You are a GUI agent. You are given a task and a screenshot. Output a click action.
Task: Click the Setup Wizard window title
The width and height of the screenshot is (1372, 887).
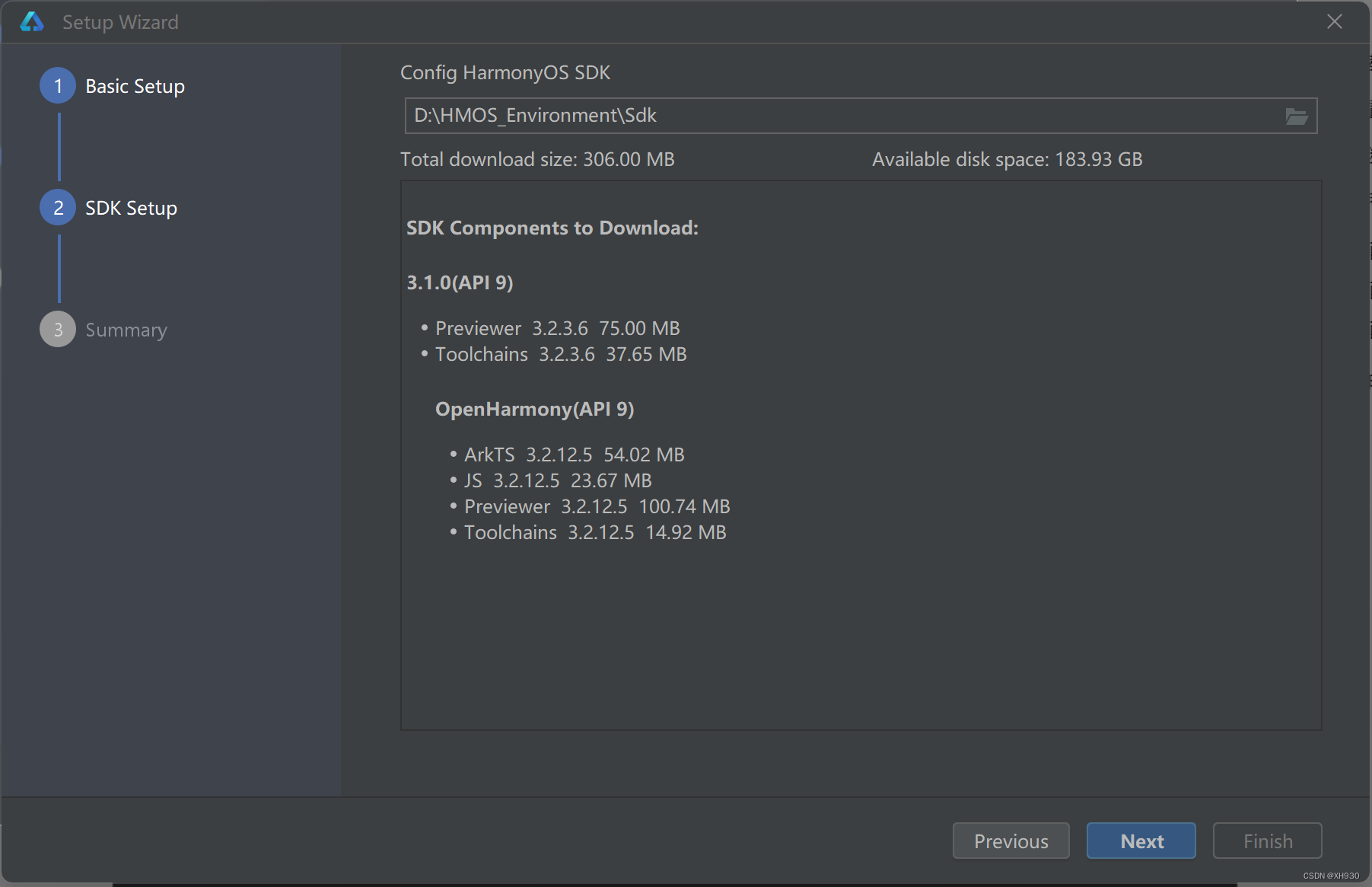click(120, 22)
